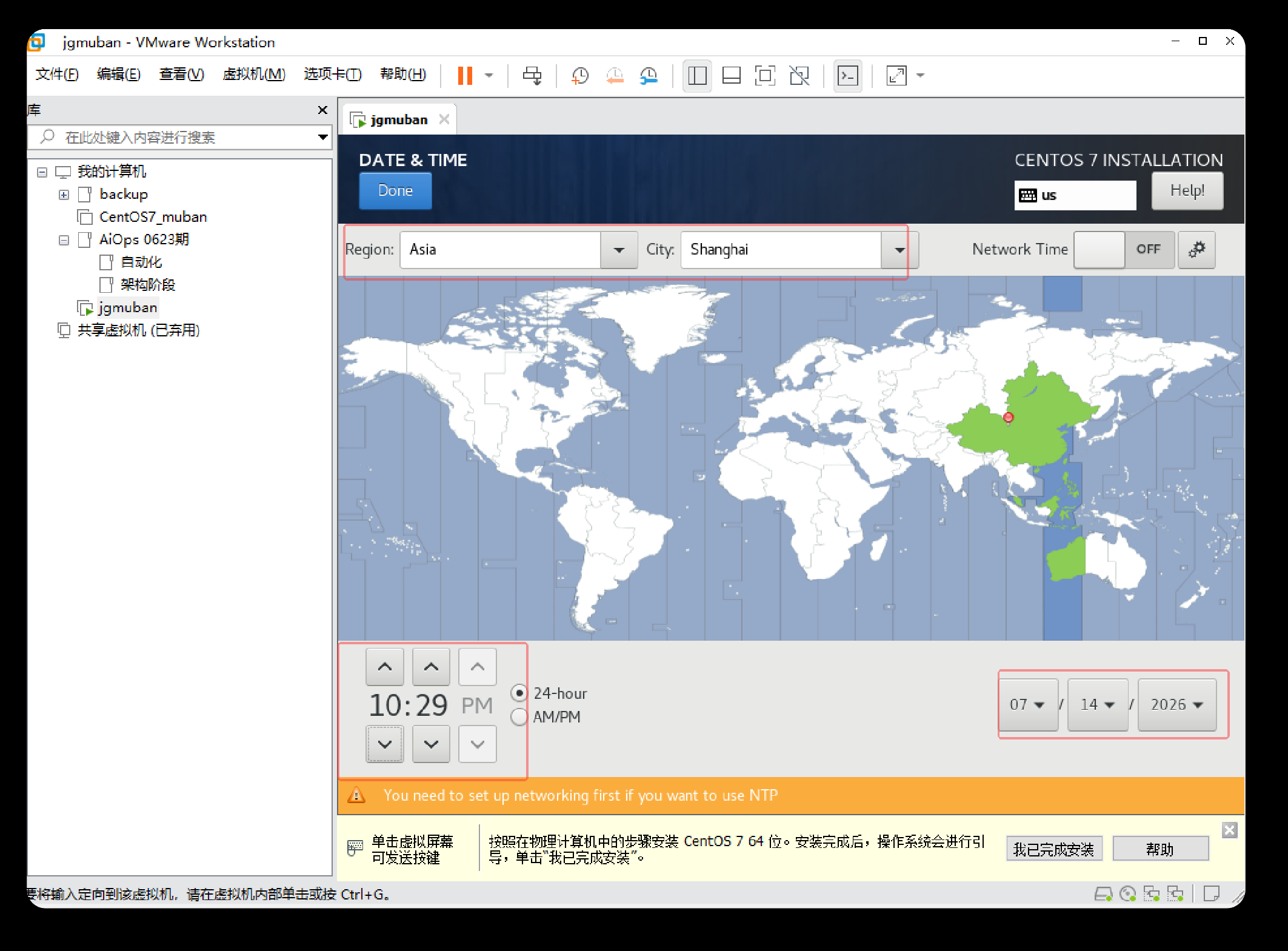Collapse the 我的计算机 tree node
1288x951 pixels.
(x=42, y=172)
